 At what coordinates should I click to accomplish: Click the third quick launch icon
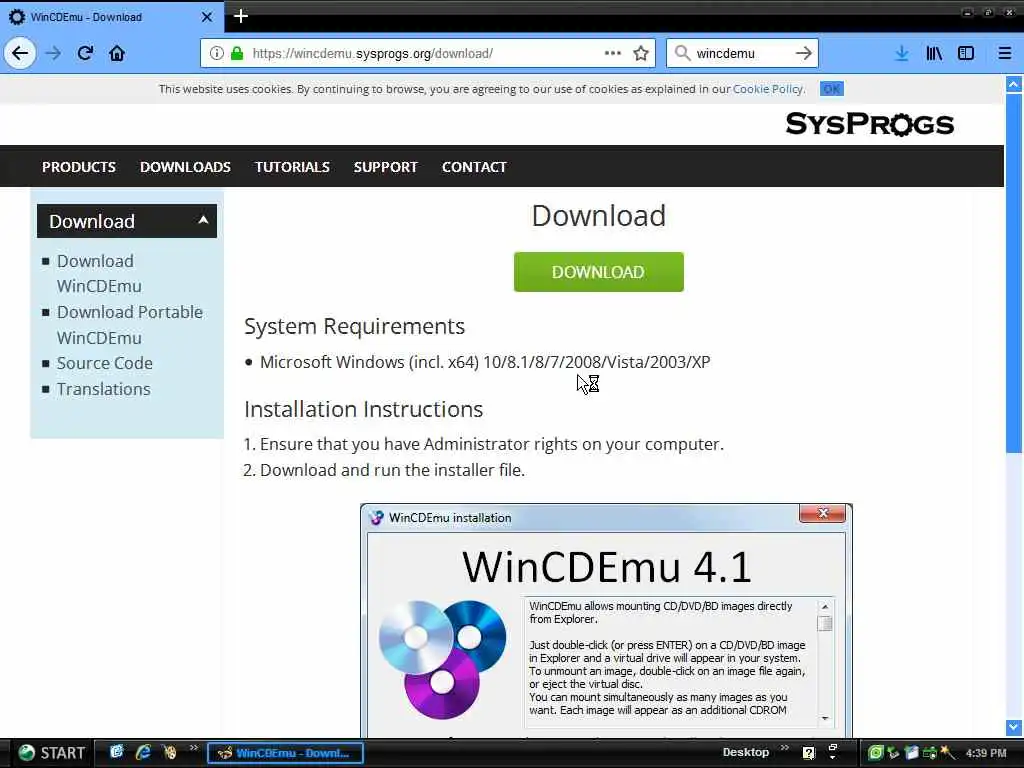tap(169, 752)
